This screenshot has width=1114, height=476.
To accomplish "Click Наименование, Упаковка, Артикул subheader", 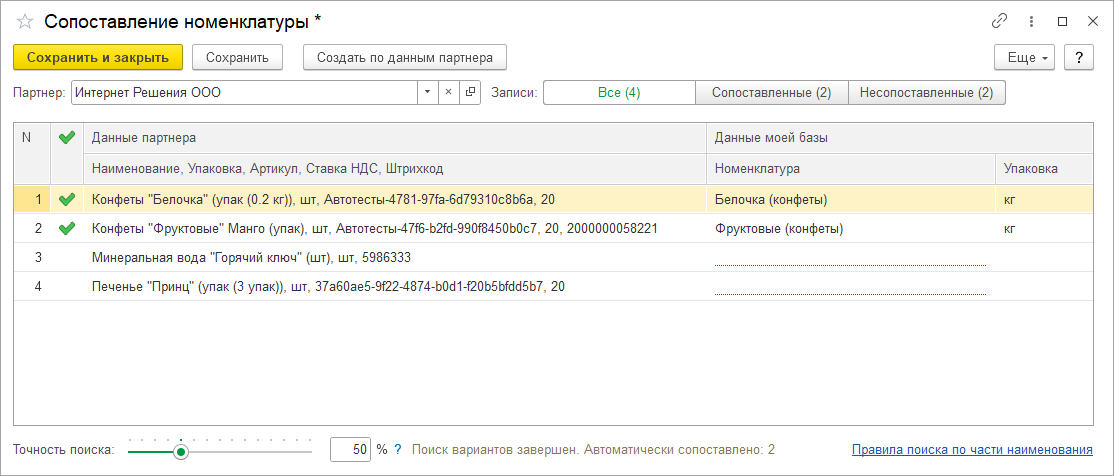I will click(x=395, y=168).
